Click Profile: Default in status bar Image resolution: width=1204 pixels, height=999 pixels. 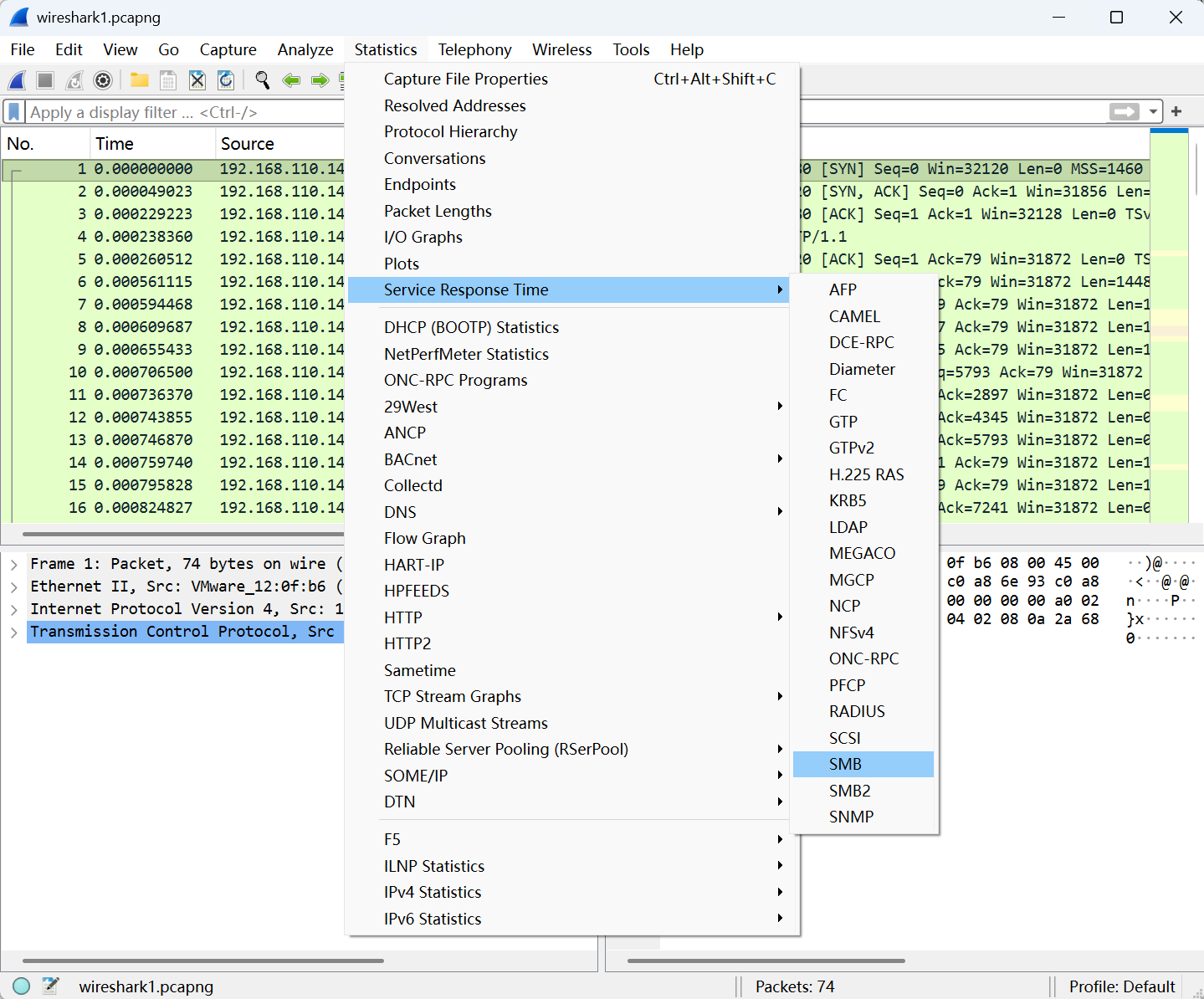(x=1121, y=986)
